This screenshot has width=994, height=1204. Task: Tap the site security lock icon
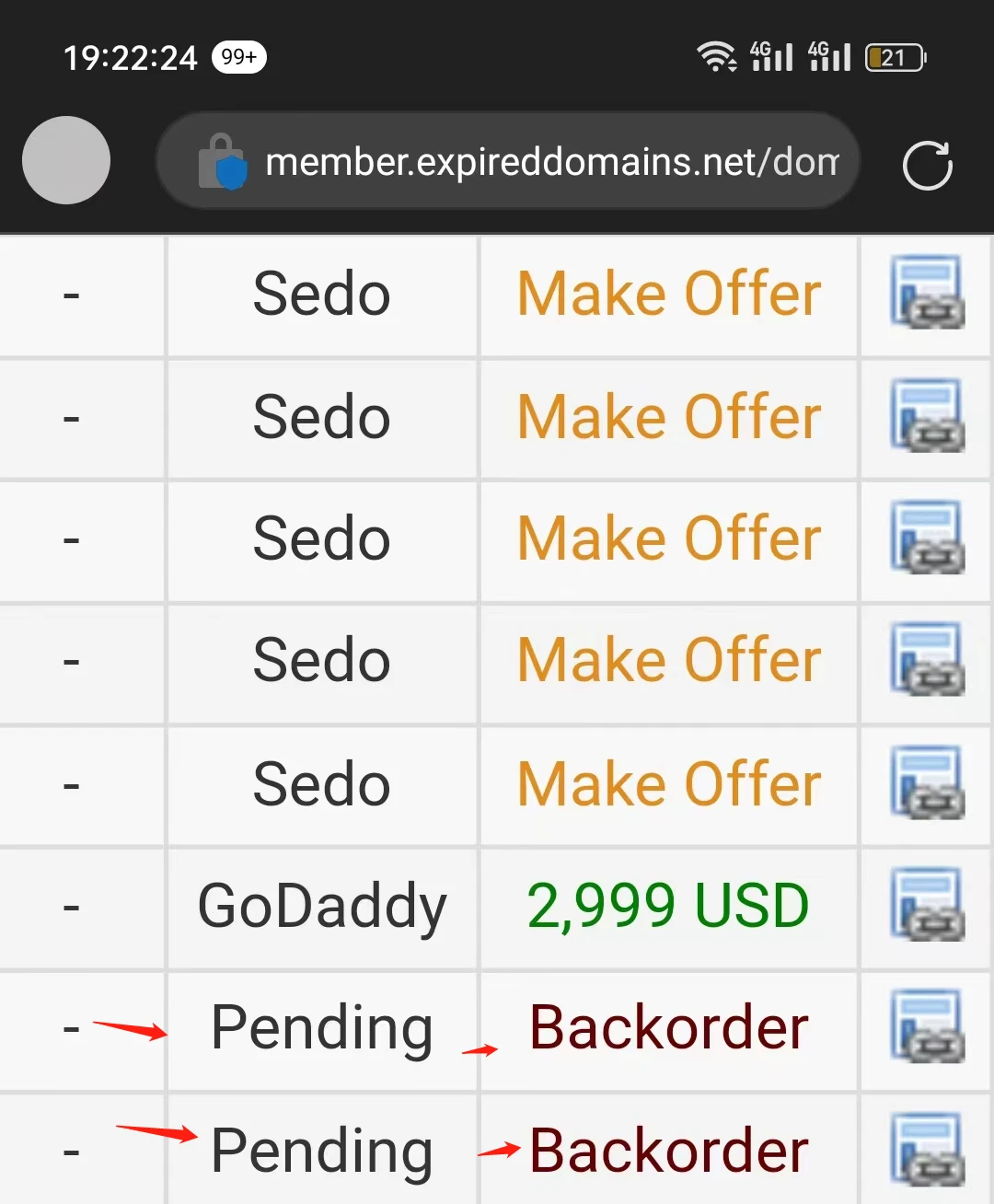coord(222,162)
